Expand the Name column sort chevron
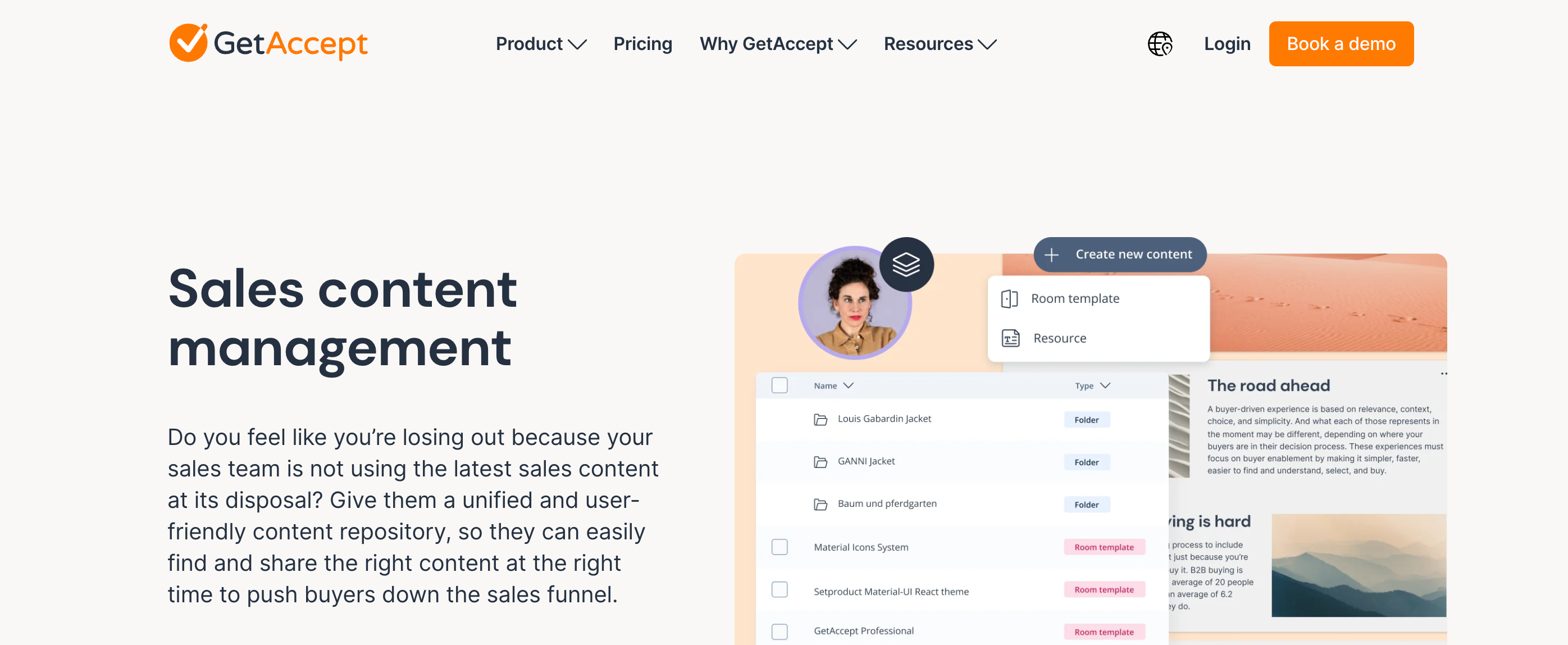 [848, 385]
